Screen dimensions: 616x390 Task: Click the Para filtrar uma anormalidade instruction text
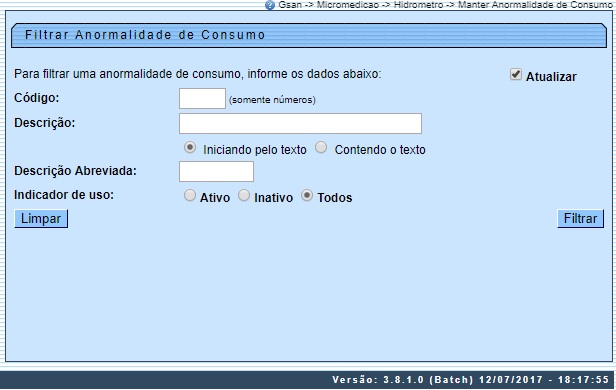[198, 74]
